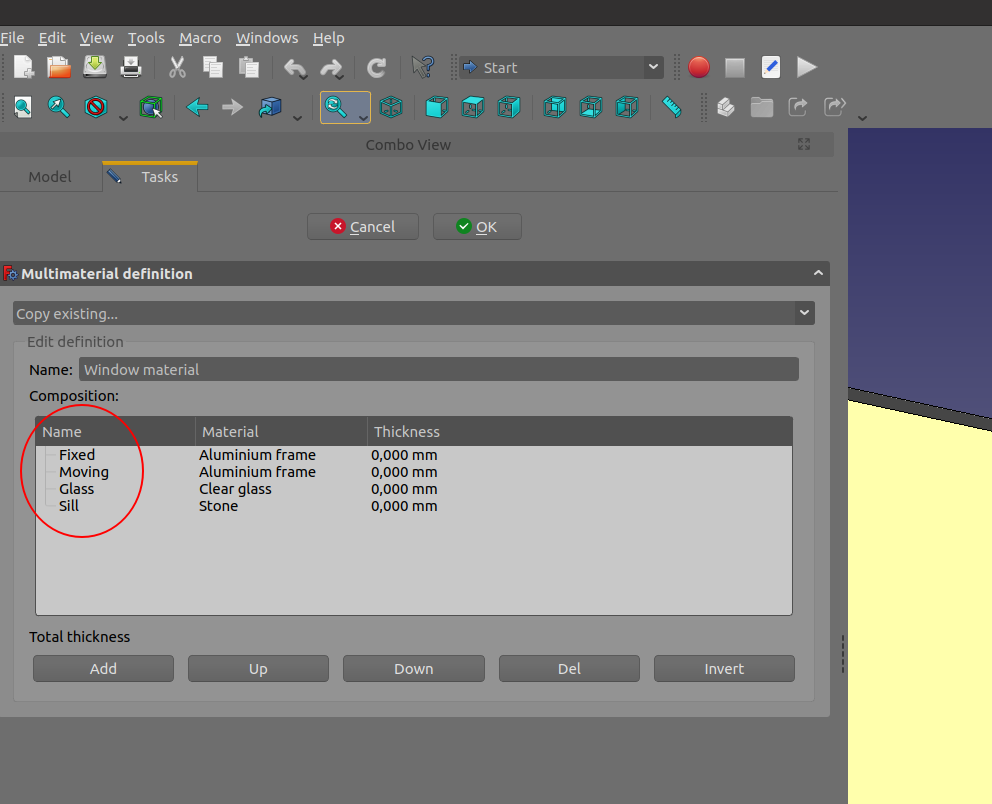Click the Refresh icon in the toolbar
992x804 pixels.
pyautogui.click(x=377, y=68)
